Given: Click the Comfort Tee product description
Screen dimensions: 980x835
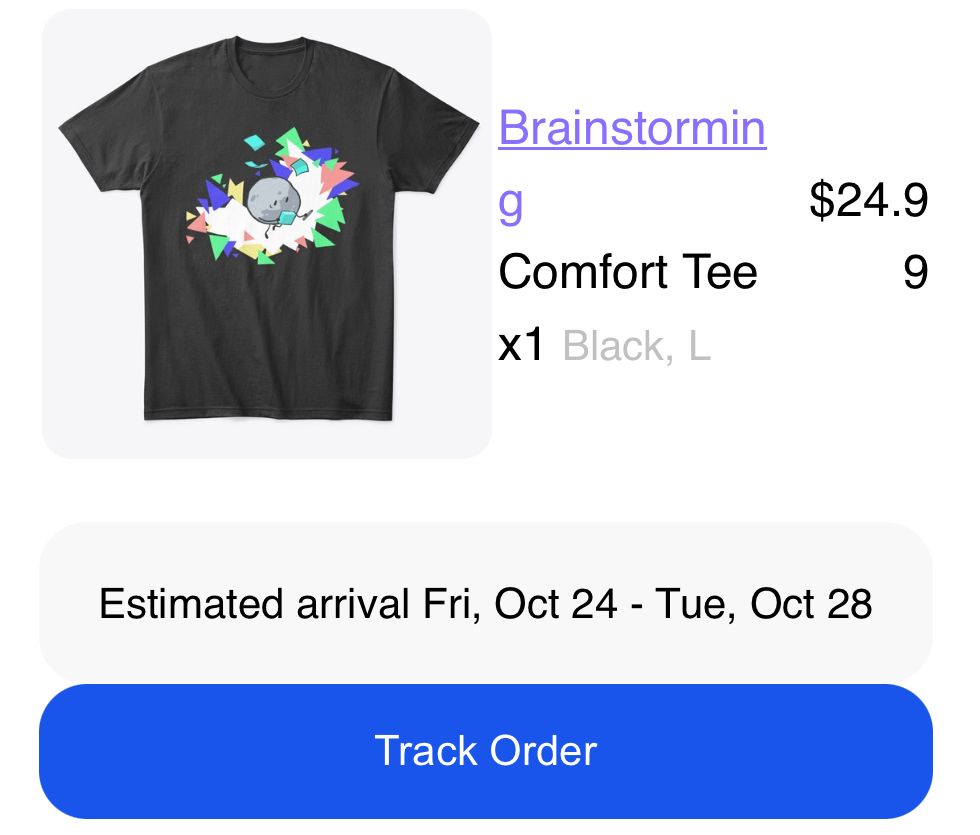Looking at the screenshot, I should (629, 271).
